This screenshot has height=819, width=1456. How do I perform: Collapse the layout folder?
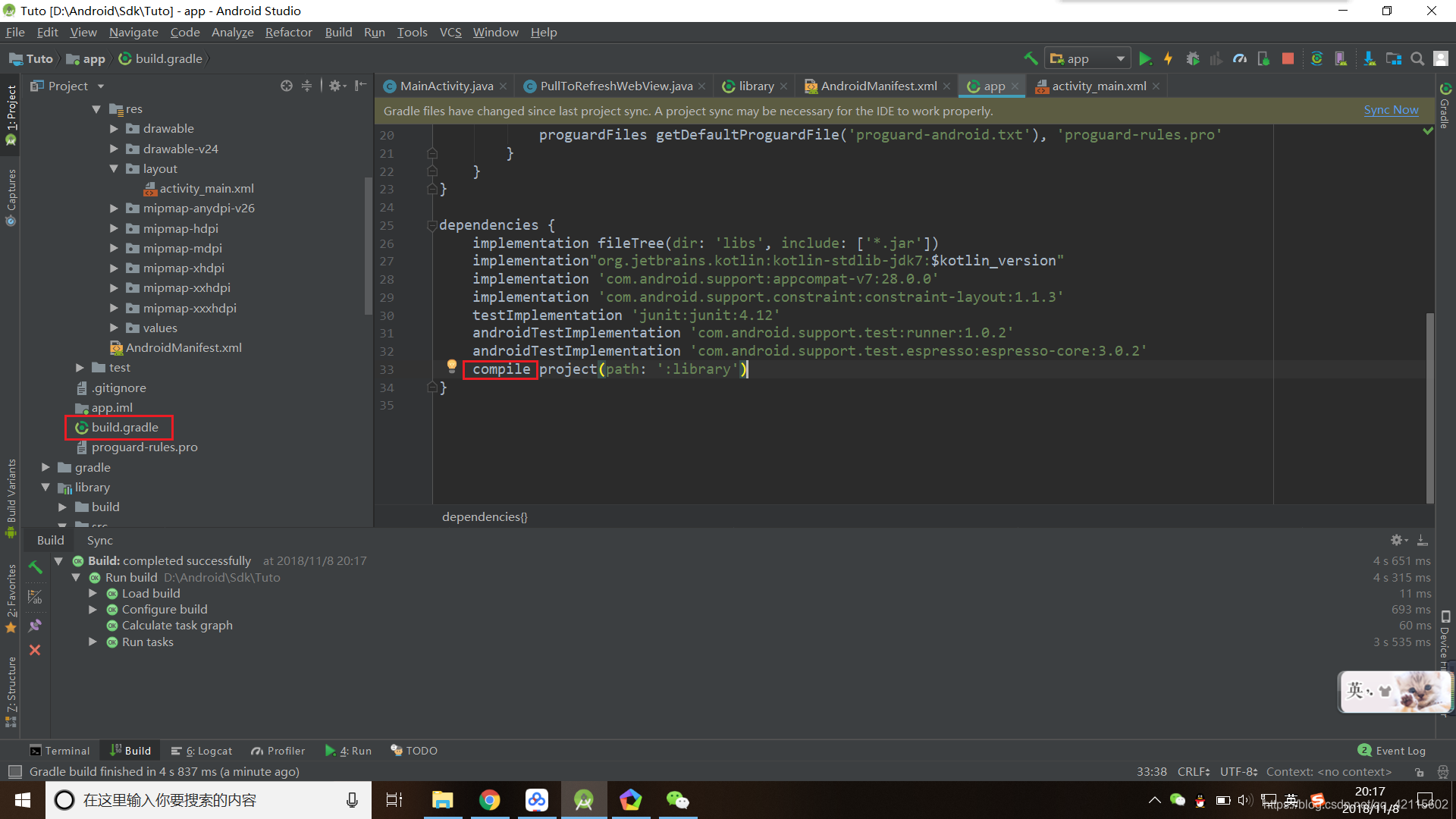pyautogui.click(x=114, y=168)
